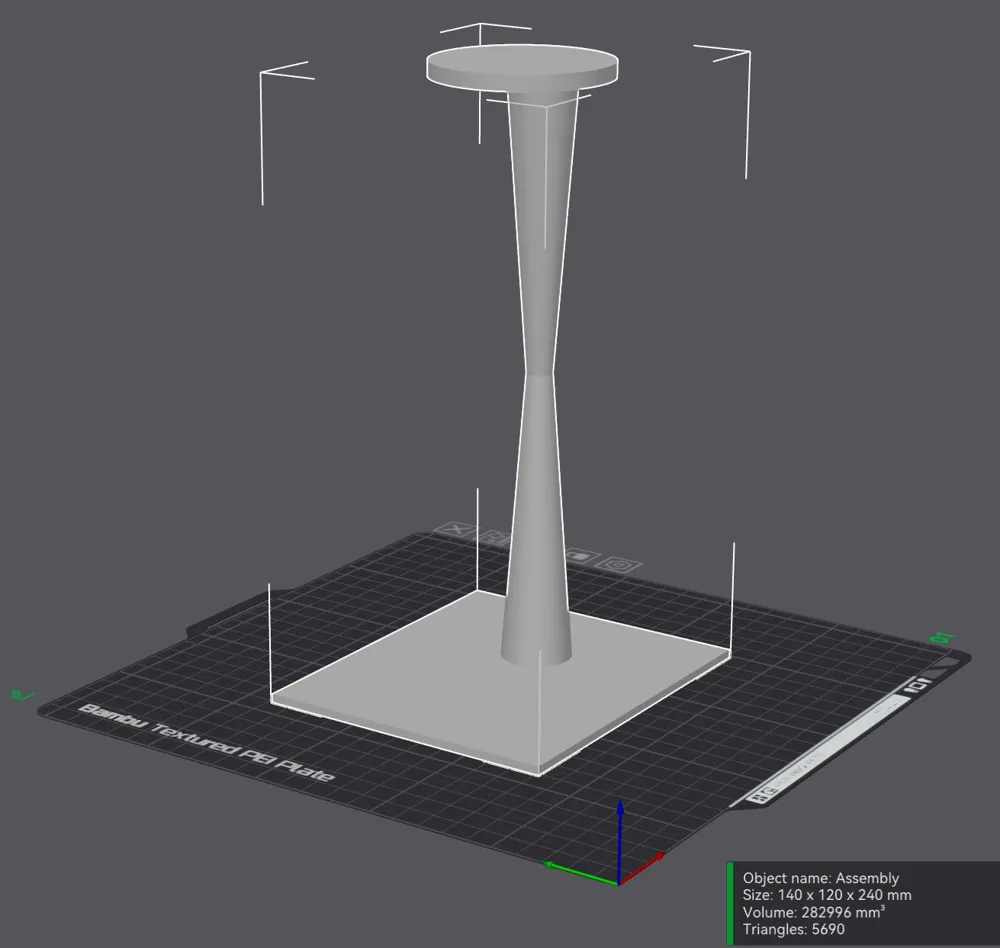Select the green 01 plate number
The height and width of the screenshot is (948, 1000).
(x=940, y=636)
